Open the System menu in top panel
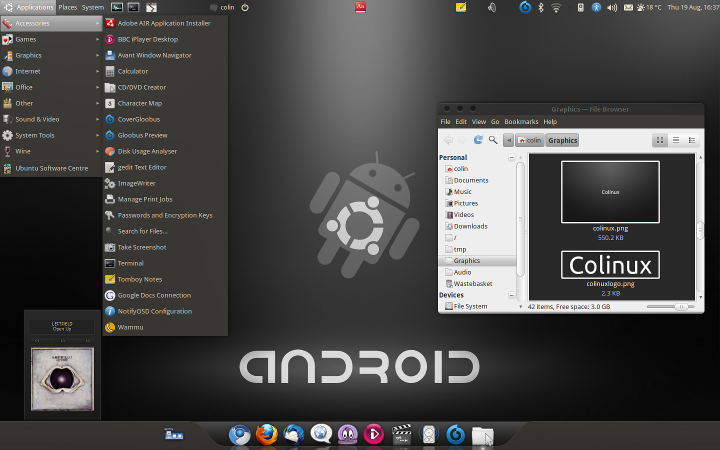Image resolution: width=720 pixels, height=450 pixels. [x=93, y=7]
